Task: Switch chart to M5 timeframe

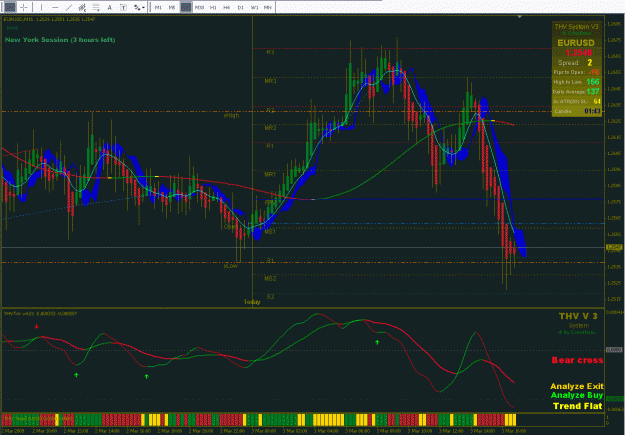Action: tap(172, 7)
